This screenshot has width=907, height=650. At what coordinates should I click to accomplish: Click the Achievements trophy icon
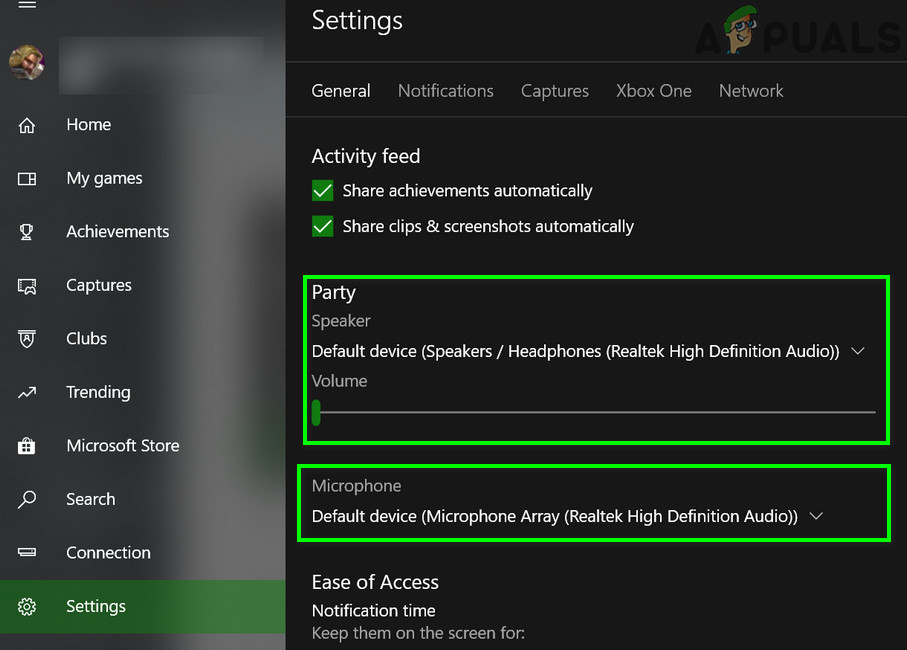[27, 232]
